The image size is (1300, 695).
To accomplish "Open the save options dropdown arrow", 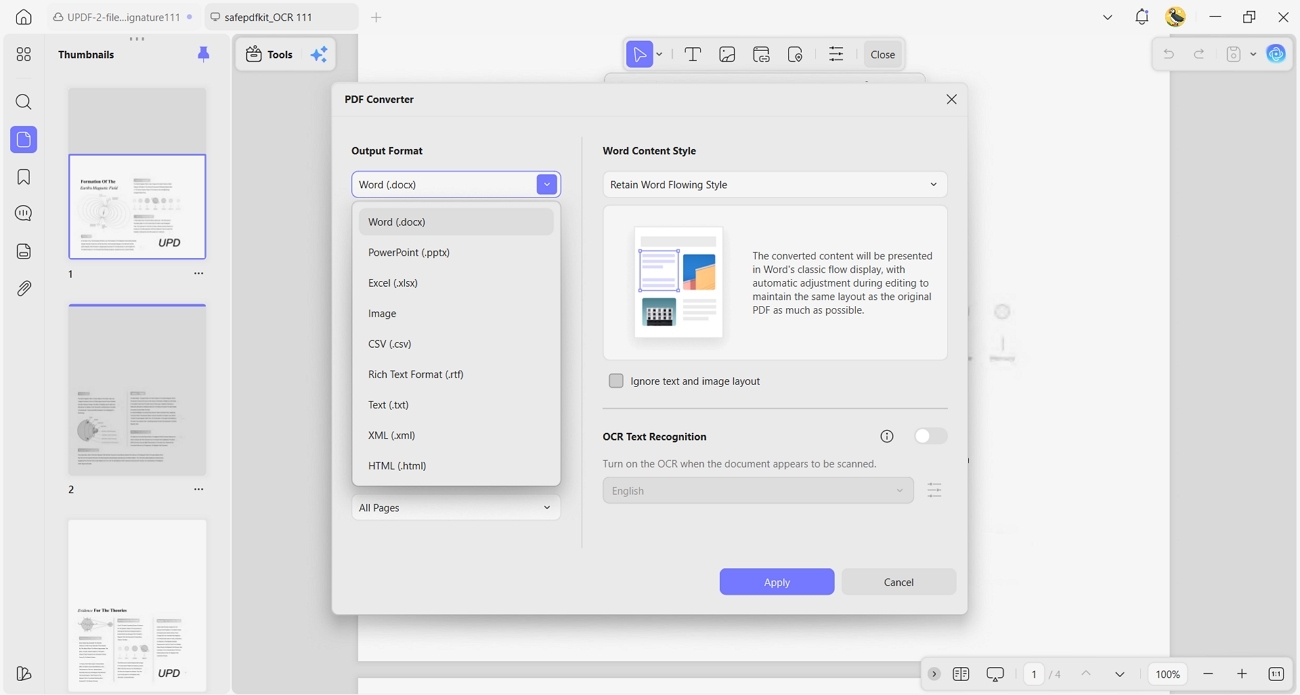I will pyautogui.click(x=1253, y=54).
